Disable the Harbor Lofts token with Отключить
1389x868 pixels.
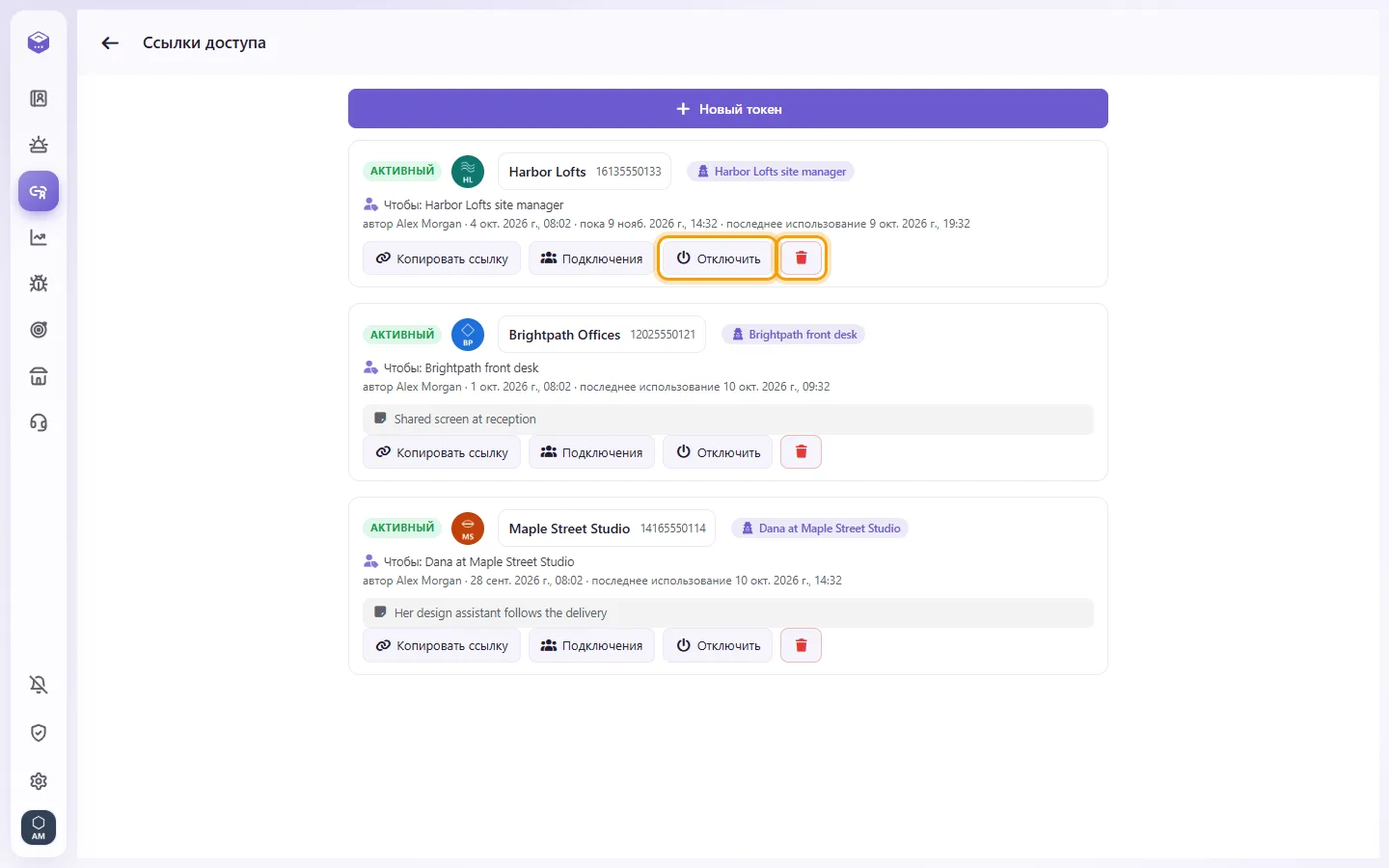tap(718, 258)
